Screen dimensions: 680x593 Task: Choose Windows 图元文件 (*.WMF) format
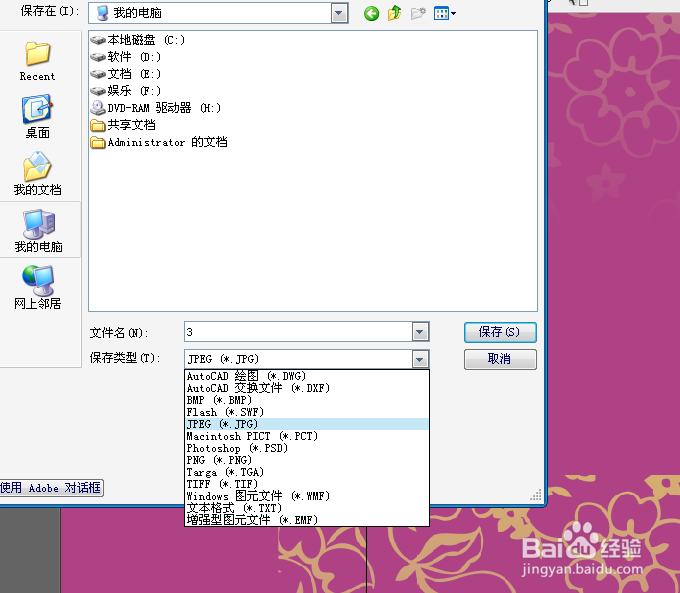(x=307, y=496)
